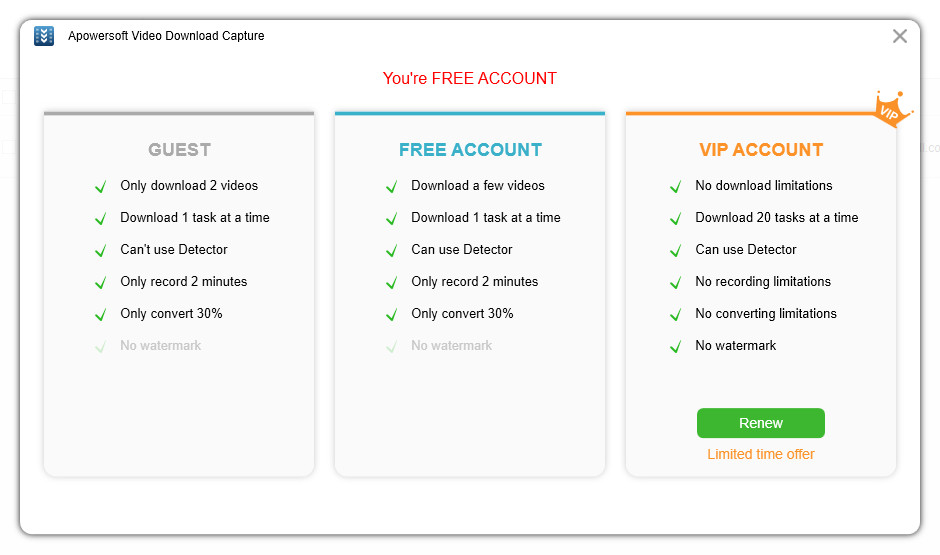Click checkmark next to No download limitations
This screenshot has width=940, height=555.
pos(676,186)
